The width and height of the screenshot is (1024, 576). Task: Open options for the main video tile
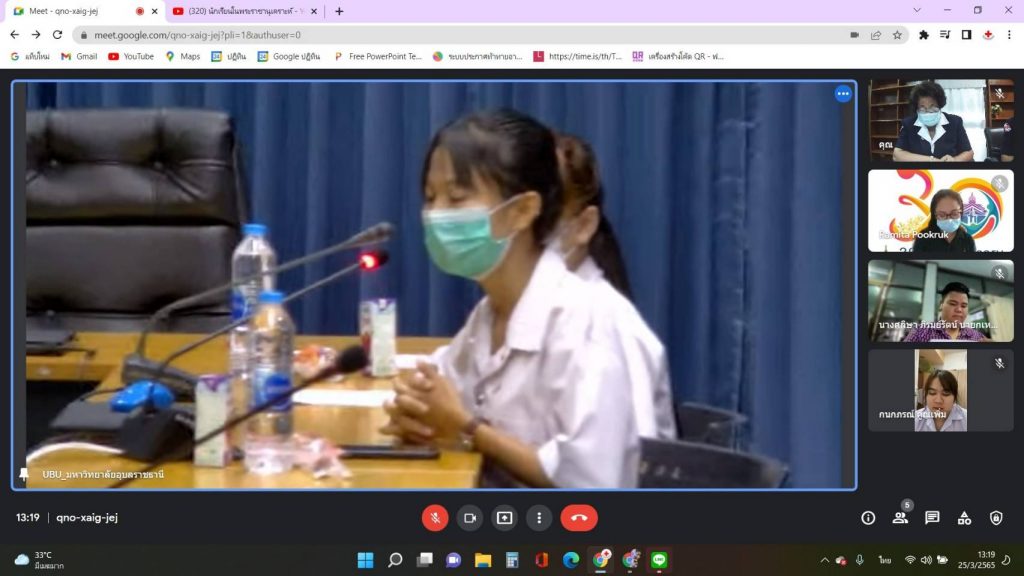(843, 94)
